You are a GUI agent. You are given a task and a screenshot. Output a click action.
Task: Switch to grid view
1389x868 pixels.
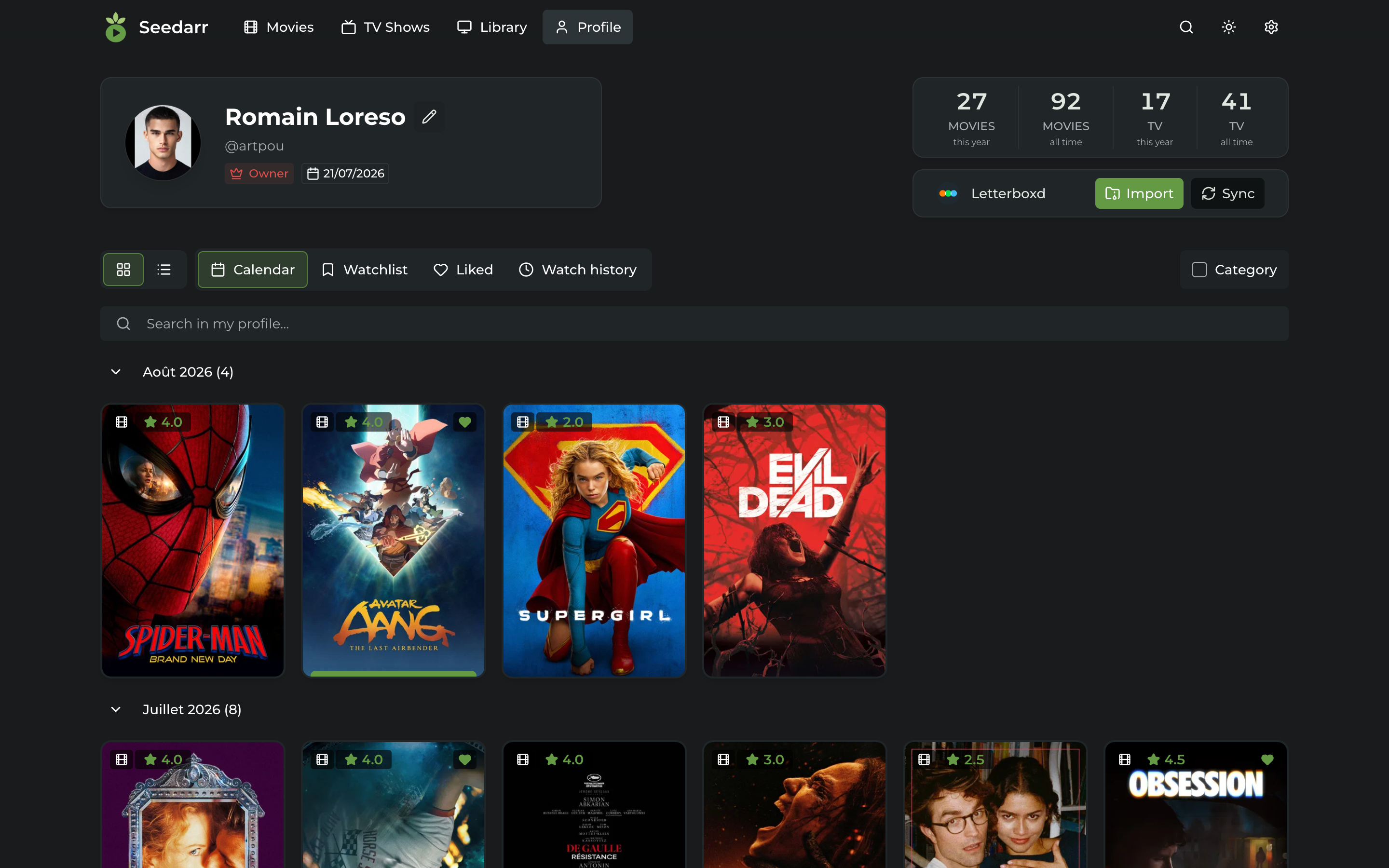[123, 269]
